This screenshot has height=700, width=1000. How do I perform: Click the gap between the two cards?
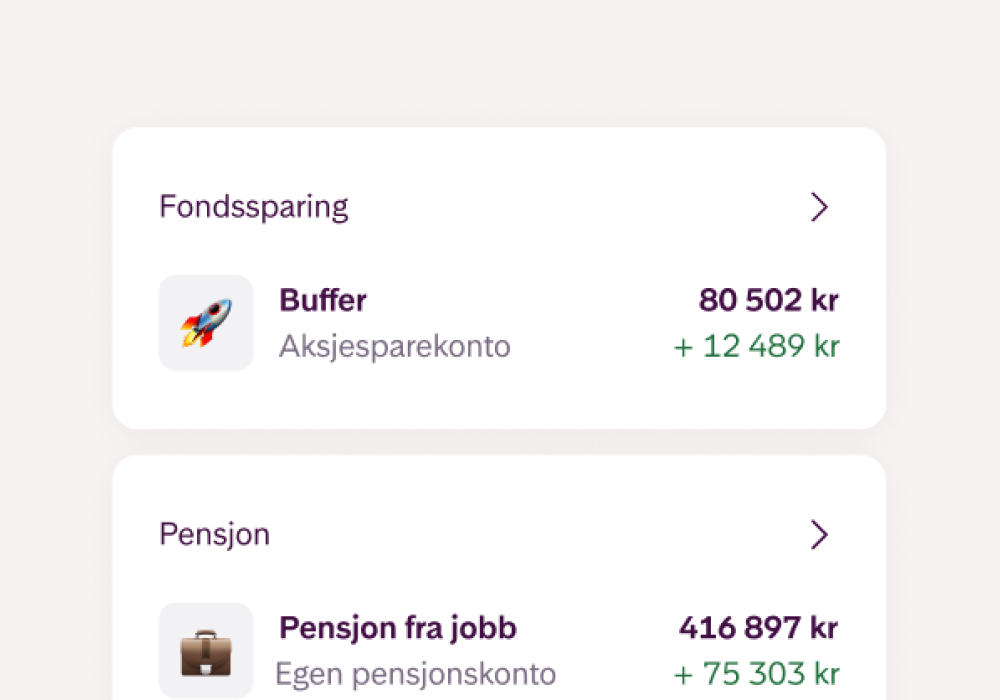point(500,442)
